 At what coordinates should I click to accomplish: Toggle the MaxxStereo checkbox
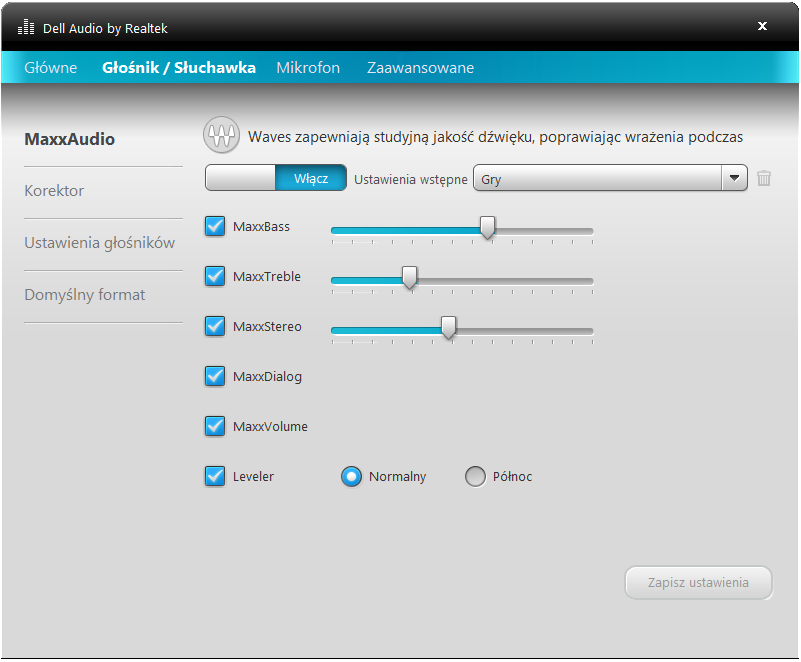215,326
